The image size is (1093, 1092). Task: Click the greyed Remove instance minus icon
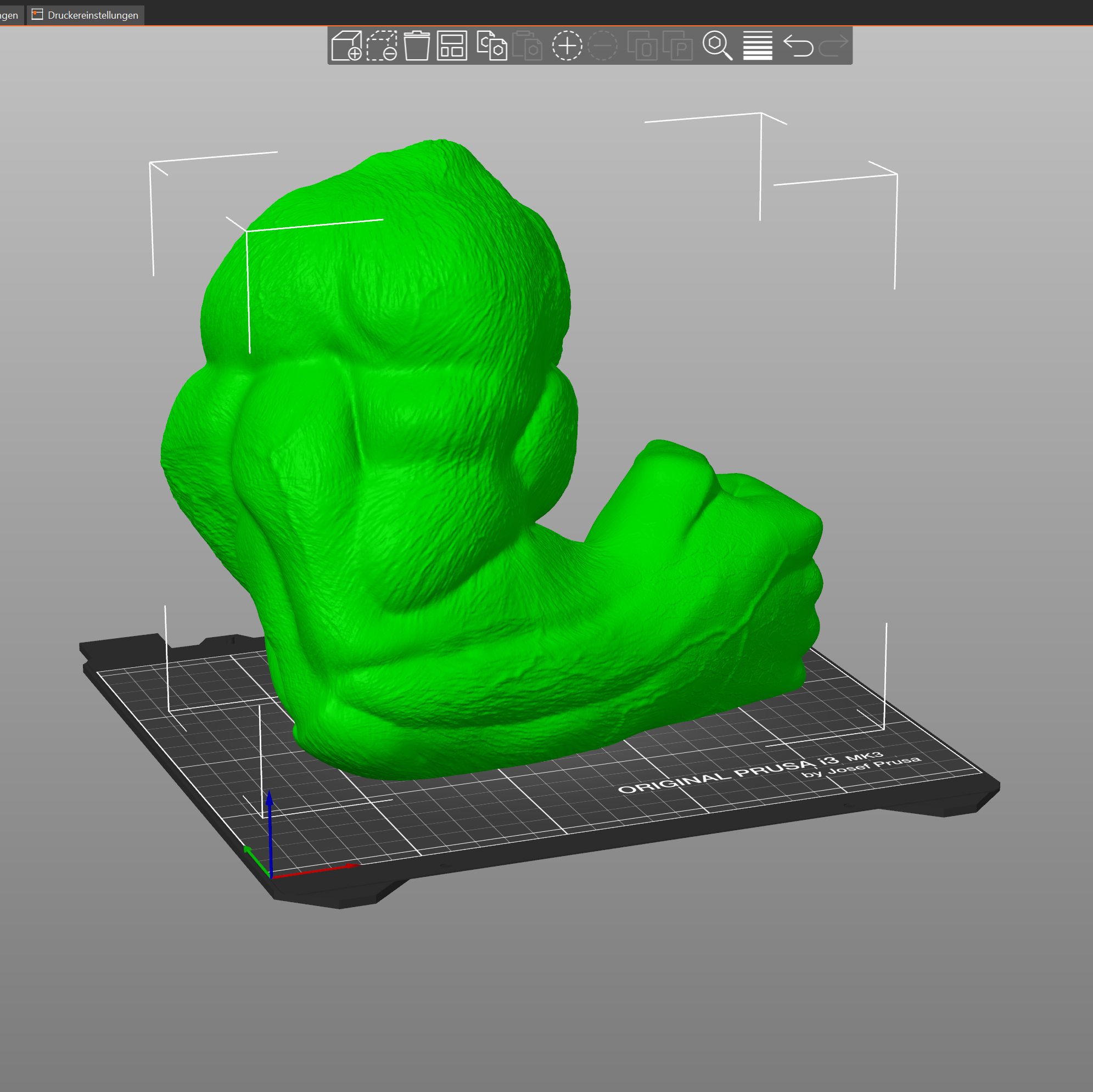(603, 46)
